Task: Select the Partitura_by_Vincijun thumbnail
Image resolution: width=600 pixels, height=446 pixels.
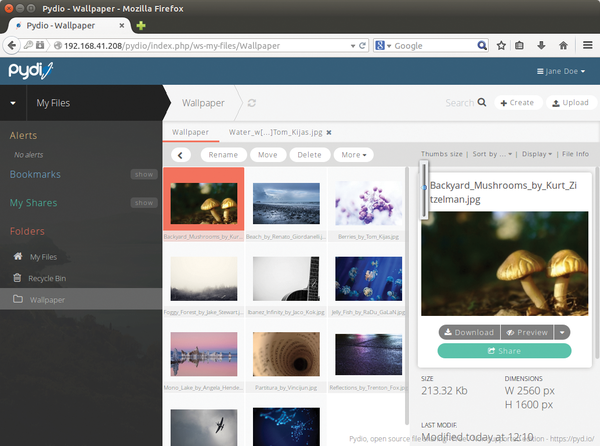Action: coord(286,354)
